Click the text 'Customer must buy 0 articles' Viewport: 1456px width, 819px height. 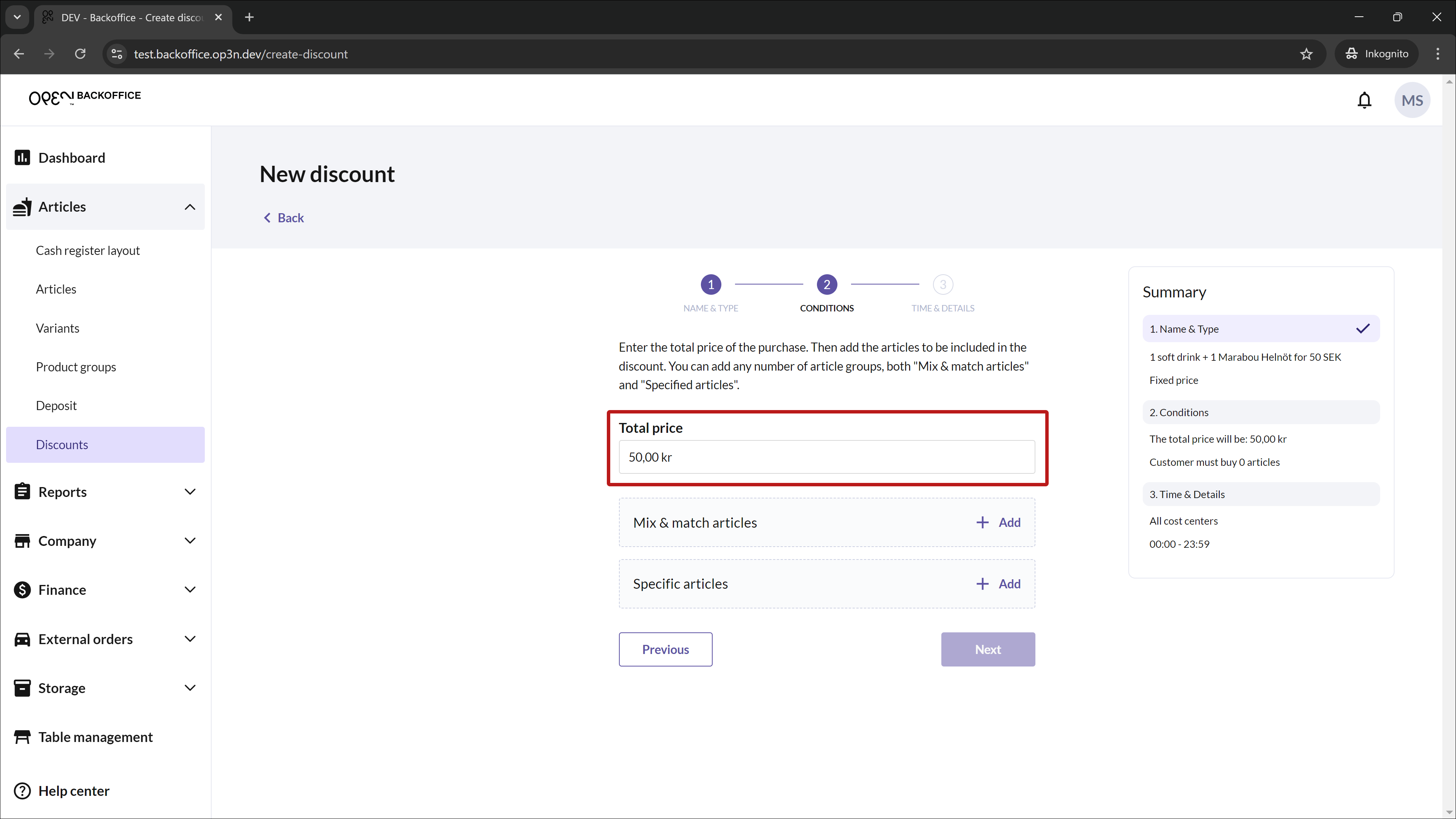point(1214,462)
